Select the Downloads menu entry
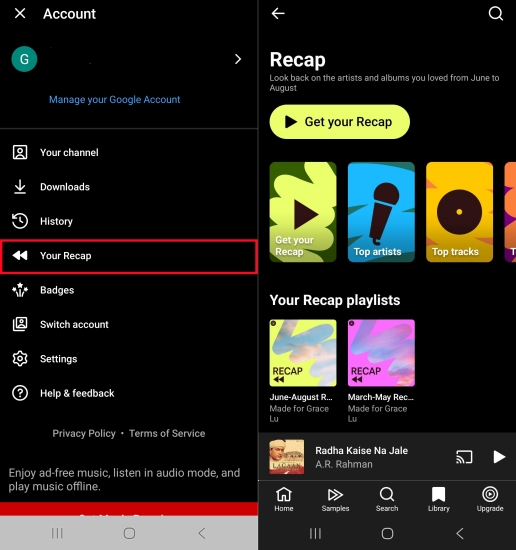This screenshot has width=516, height=550. [129, 187]
